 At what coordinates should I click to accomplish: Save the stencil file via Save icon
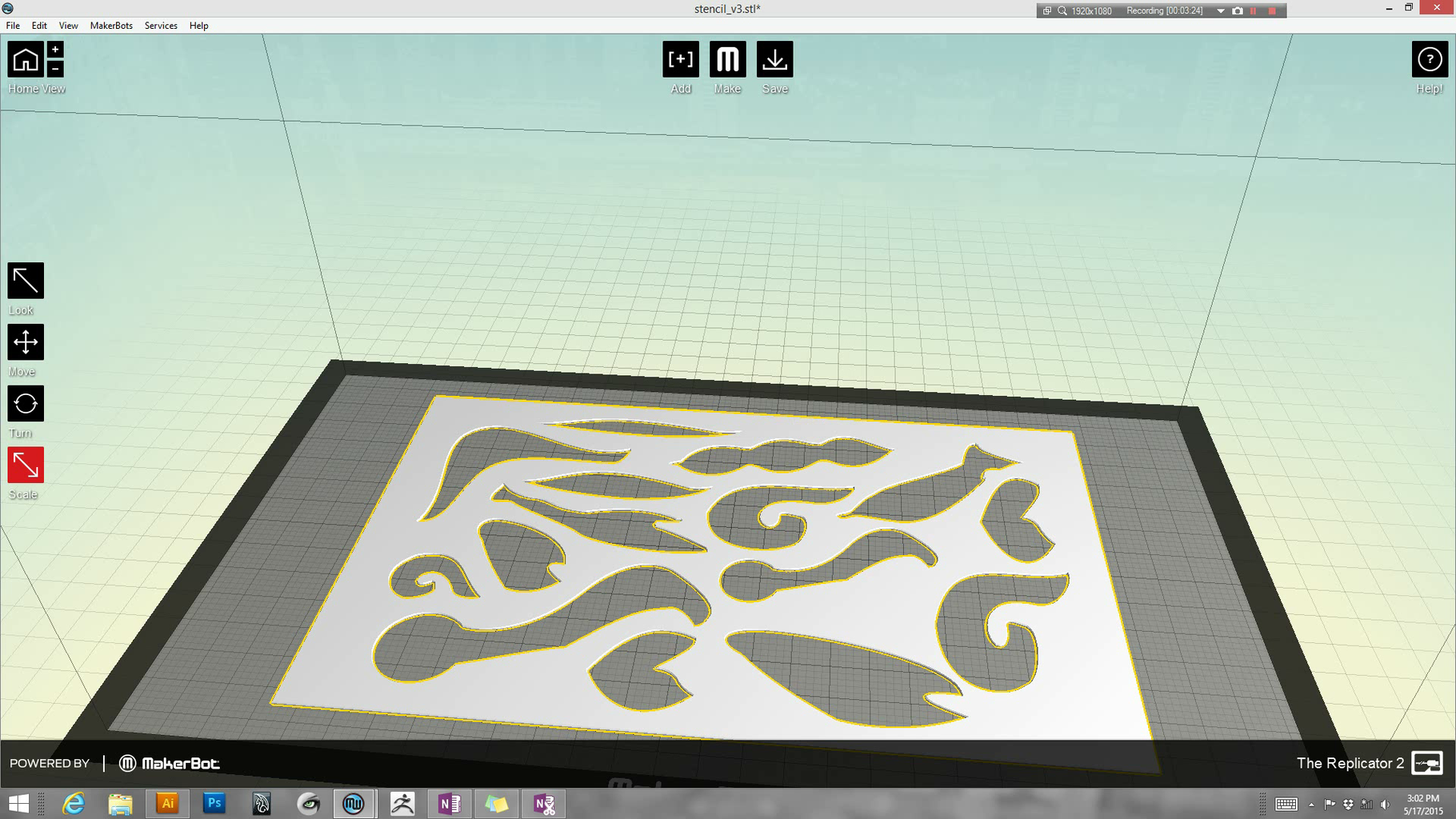click(774, 58)
